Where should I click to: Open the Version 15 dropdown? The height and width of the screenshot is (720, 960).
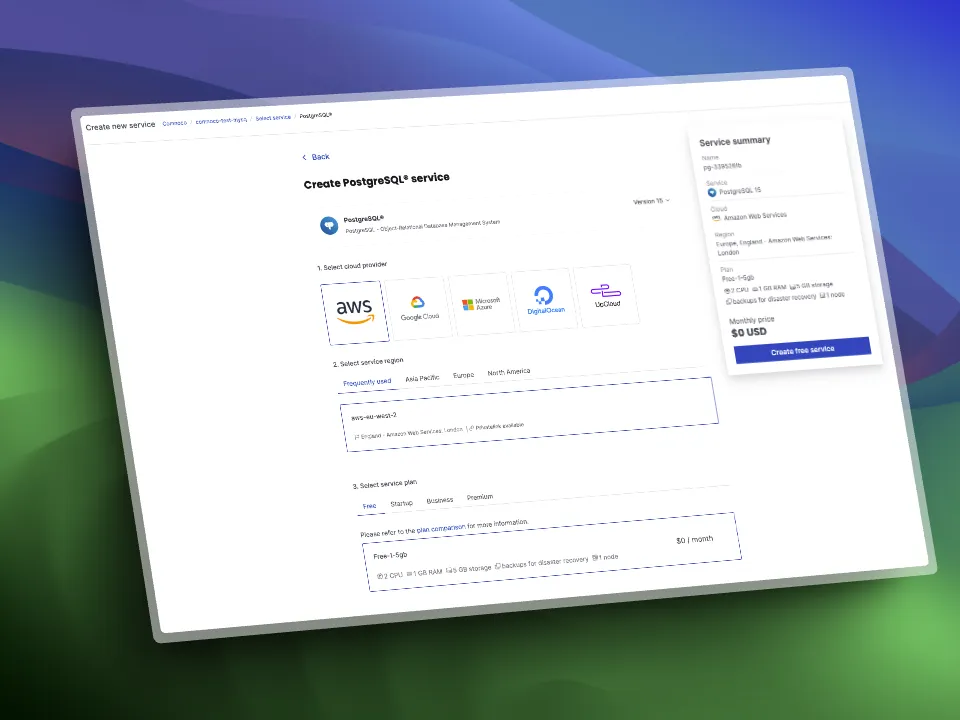pyautogui.click(x=651, y=201)
